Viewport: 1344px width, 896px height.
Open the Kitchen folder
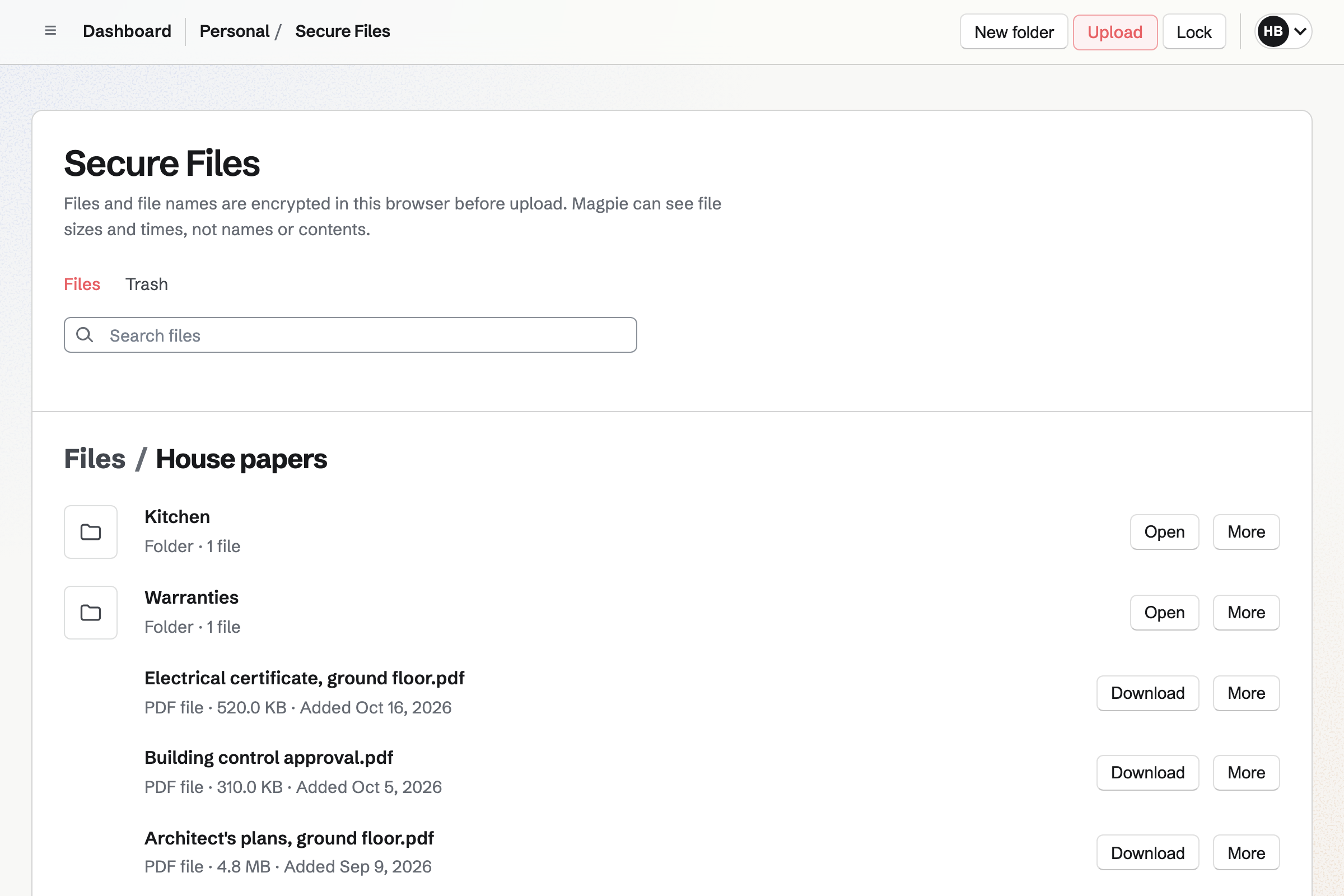(1164, 532)
